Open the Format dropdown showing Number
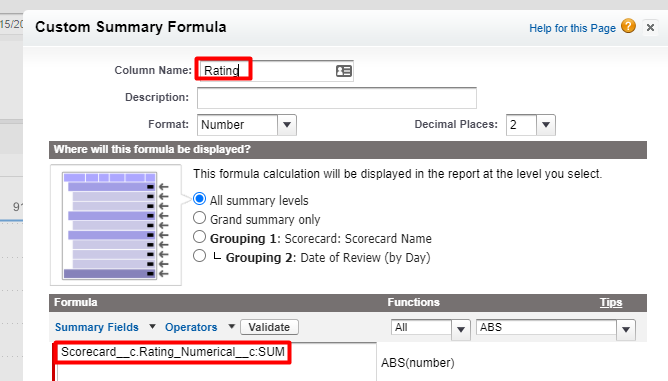The height and width of the screenshot is (381, 668). click(247, 125)
